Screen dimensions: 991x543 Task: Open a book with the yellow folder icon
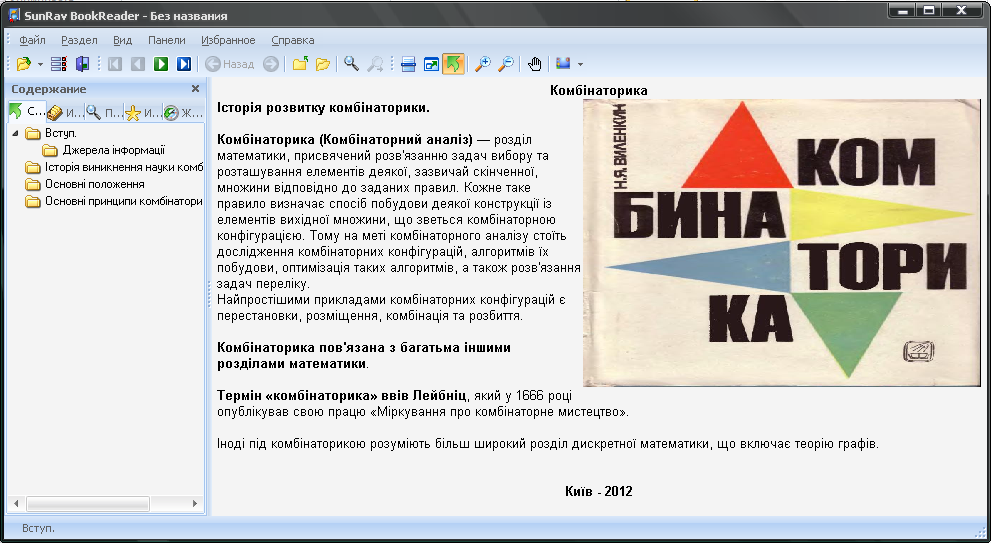[x=23, y=64]
